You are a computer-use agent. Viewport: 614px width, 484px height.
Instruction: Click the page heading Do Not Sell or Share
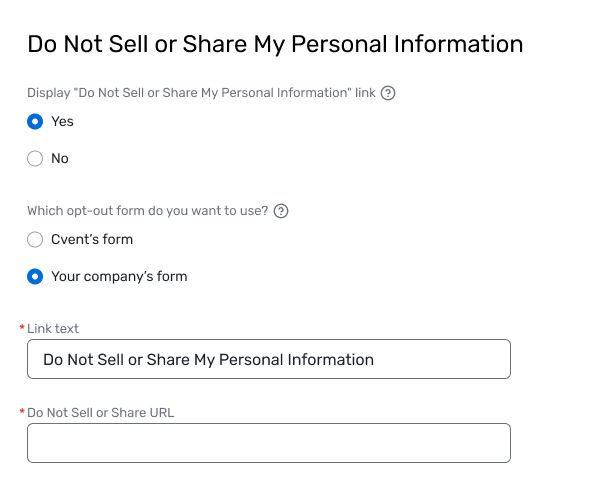275,44
